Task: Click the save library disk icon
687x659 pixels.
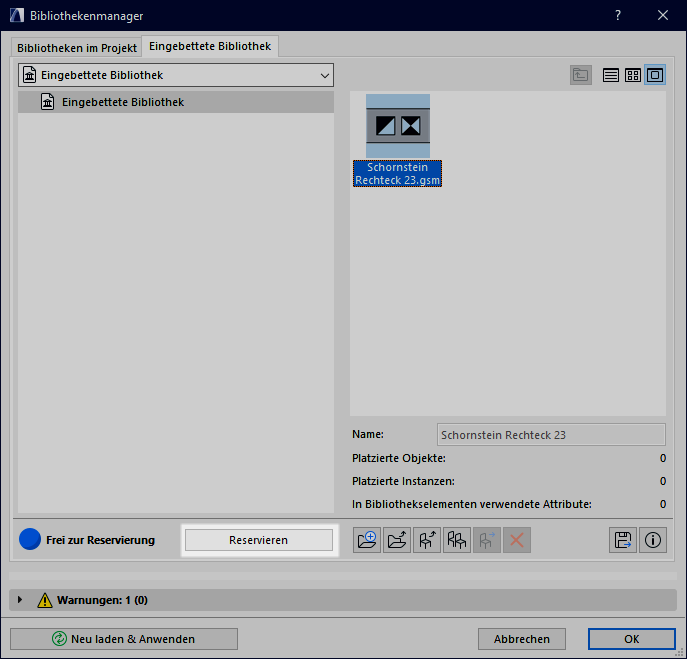Action: (x=623, y=540)
